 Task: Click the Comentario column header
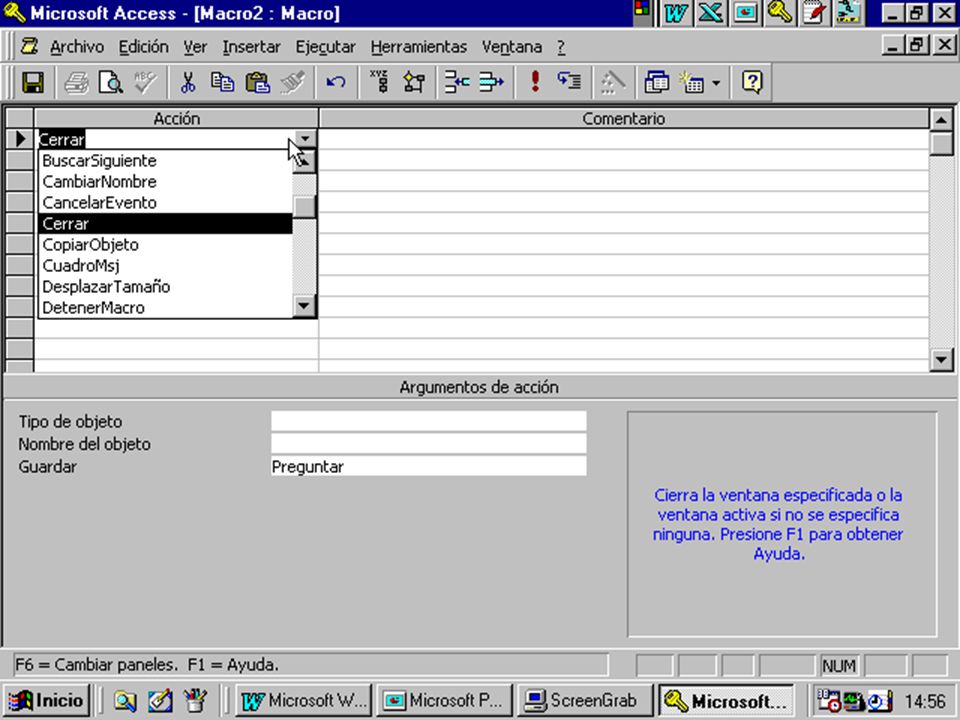623,118
